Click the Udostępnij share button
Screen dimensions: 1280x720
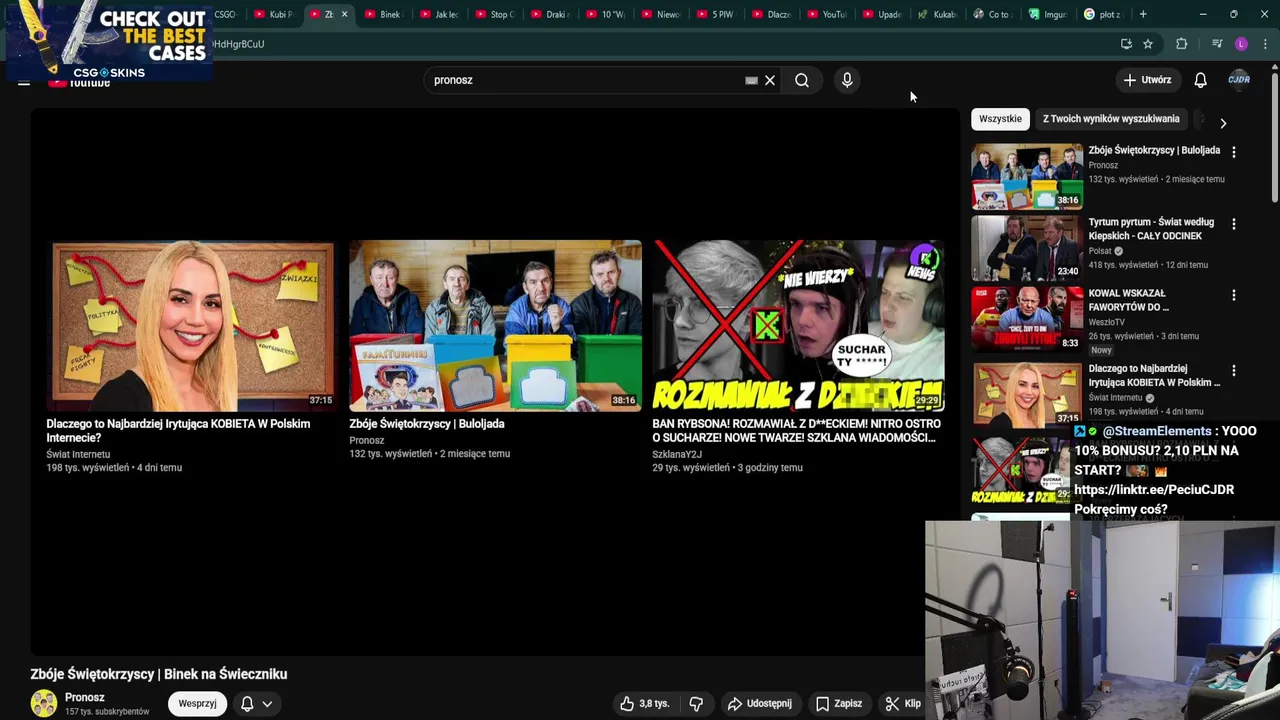point(760,703)
